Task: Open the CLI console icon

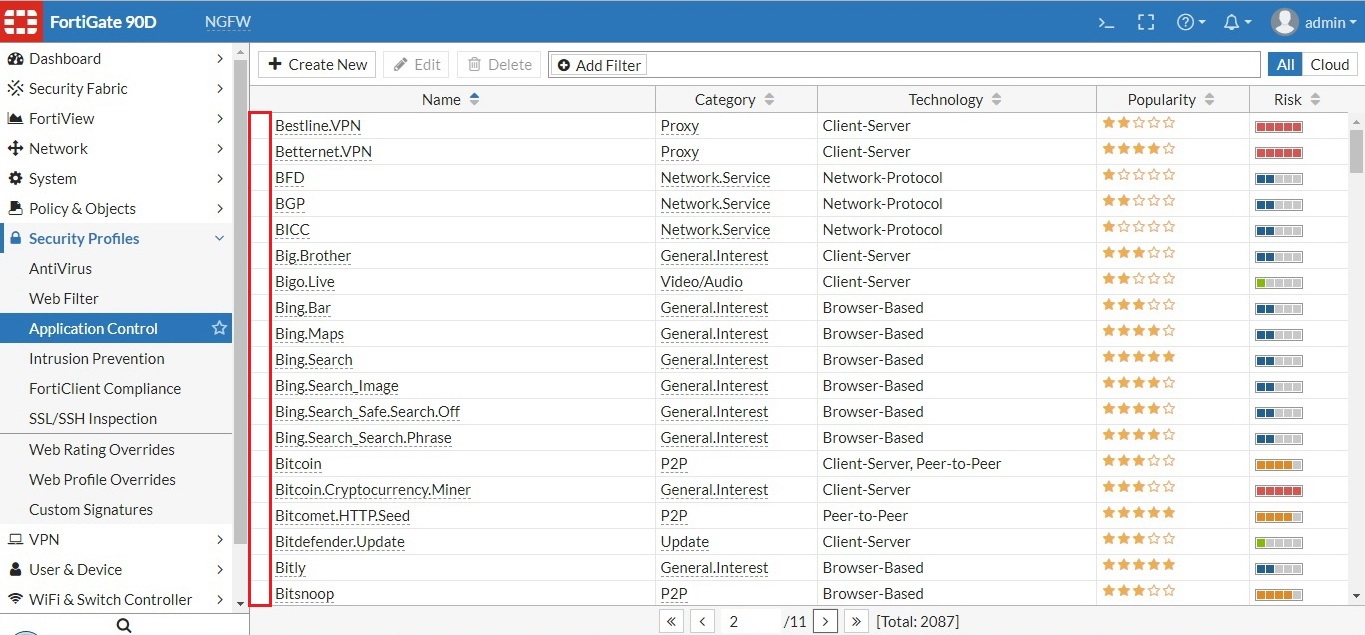Action: 1106,22
